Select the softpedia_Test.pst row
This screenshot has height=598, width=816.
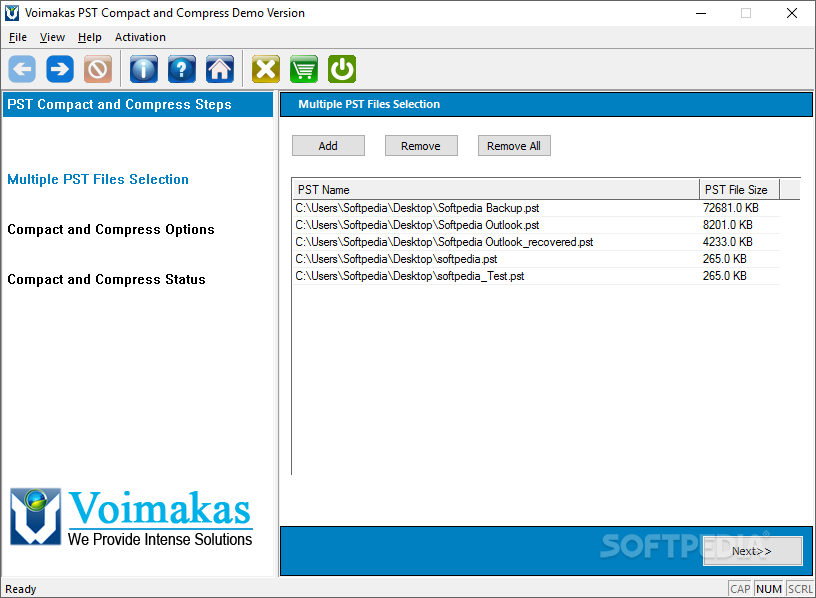[x=536, y=276]
